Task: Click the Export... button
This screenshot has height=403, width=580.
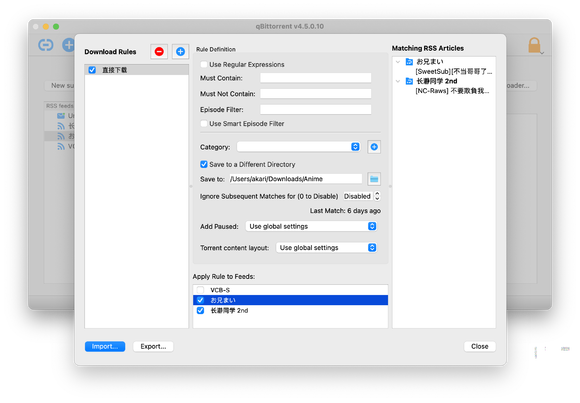Action: tap(153, 346)
